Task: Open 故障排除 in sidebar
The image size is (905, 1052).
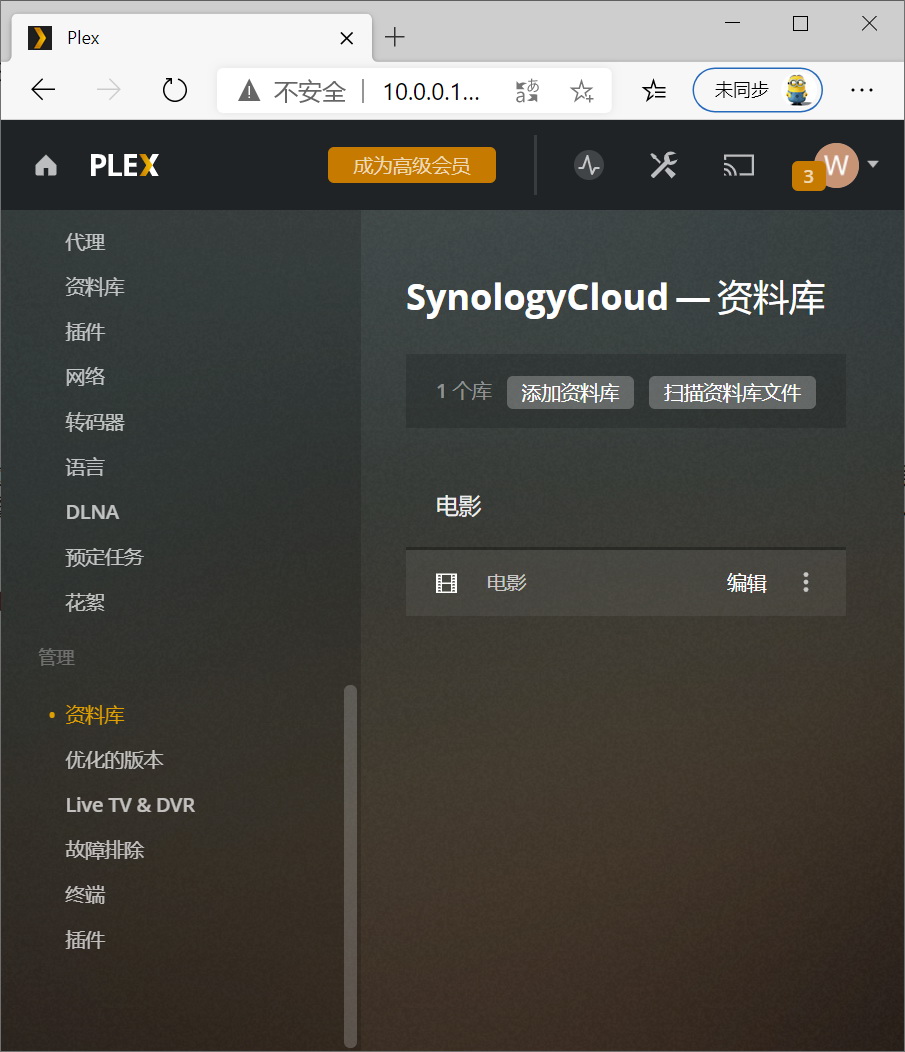Action: click(104, 850)
